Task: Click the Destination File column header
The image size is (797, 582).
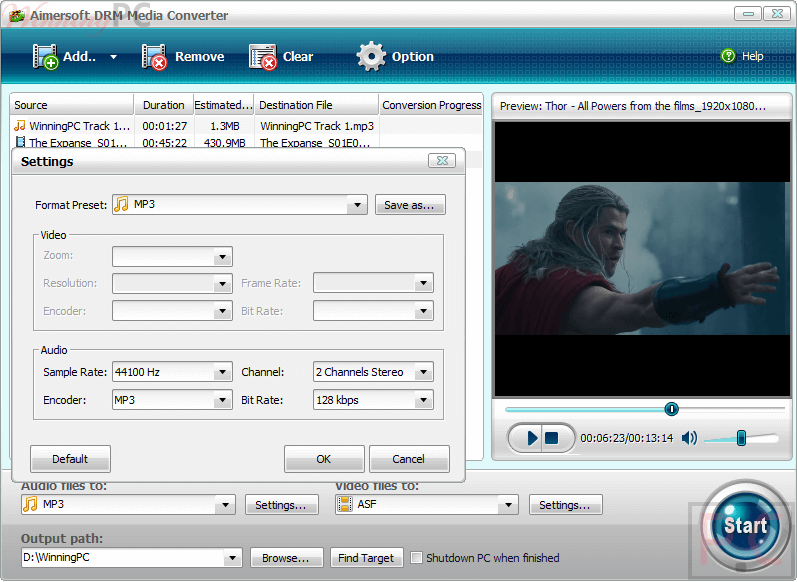Action: click(x=317, y=105)
